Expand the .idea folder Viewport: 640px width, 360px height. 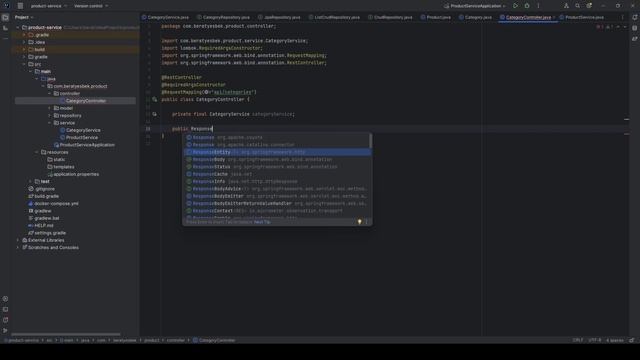[24, 42]
